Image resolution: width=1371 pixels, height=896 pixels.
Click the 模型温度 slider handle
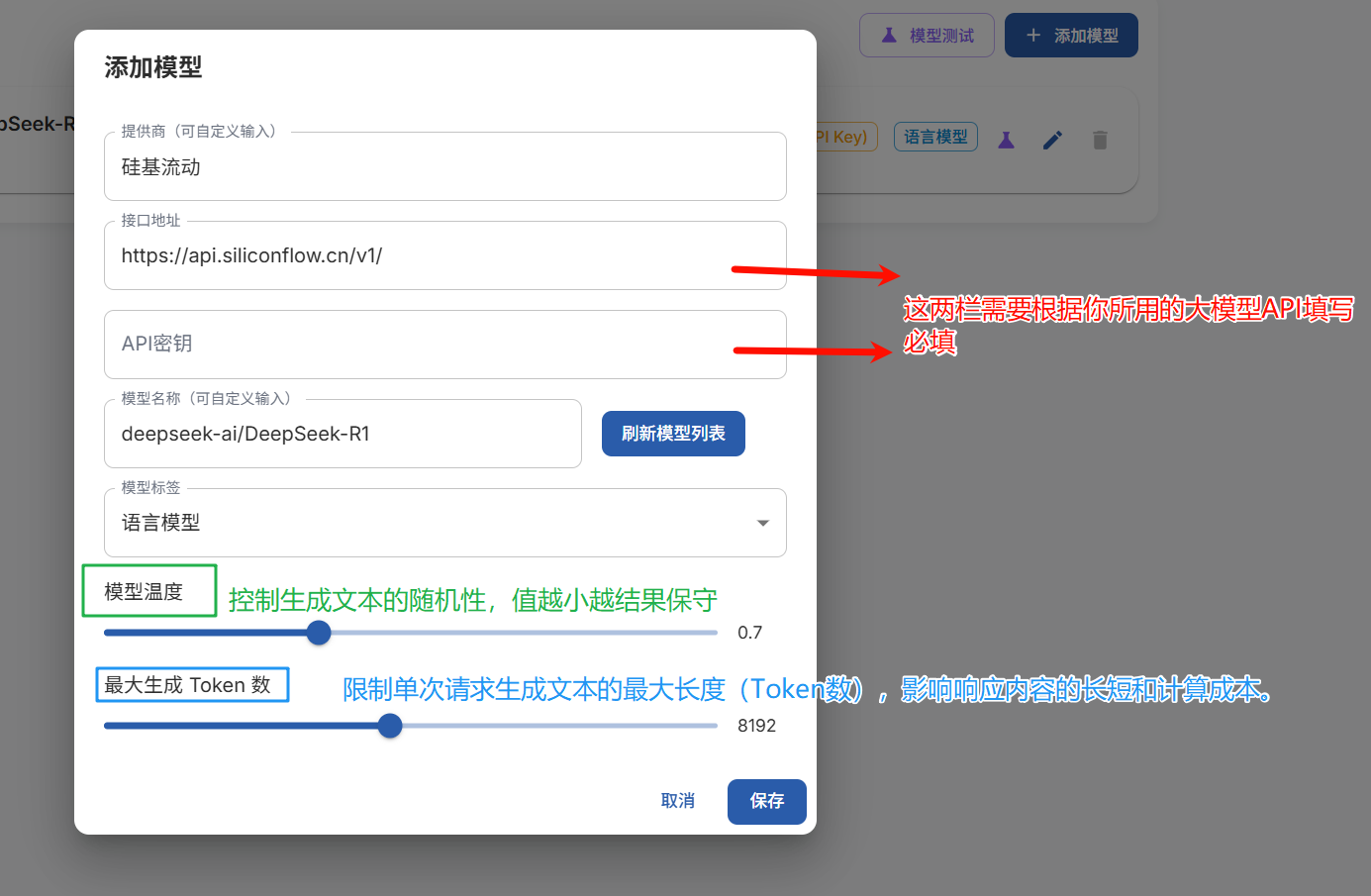pos(319,633)
